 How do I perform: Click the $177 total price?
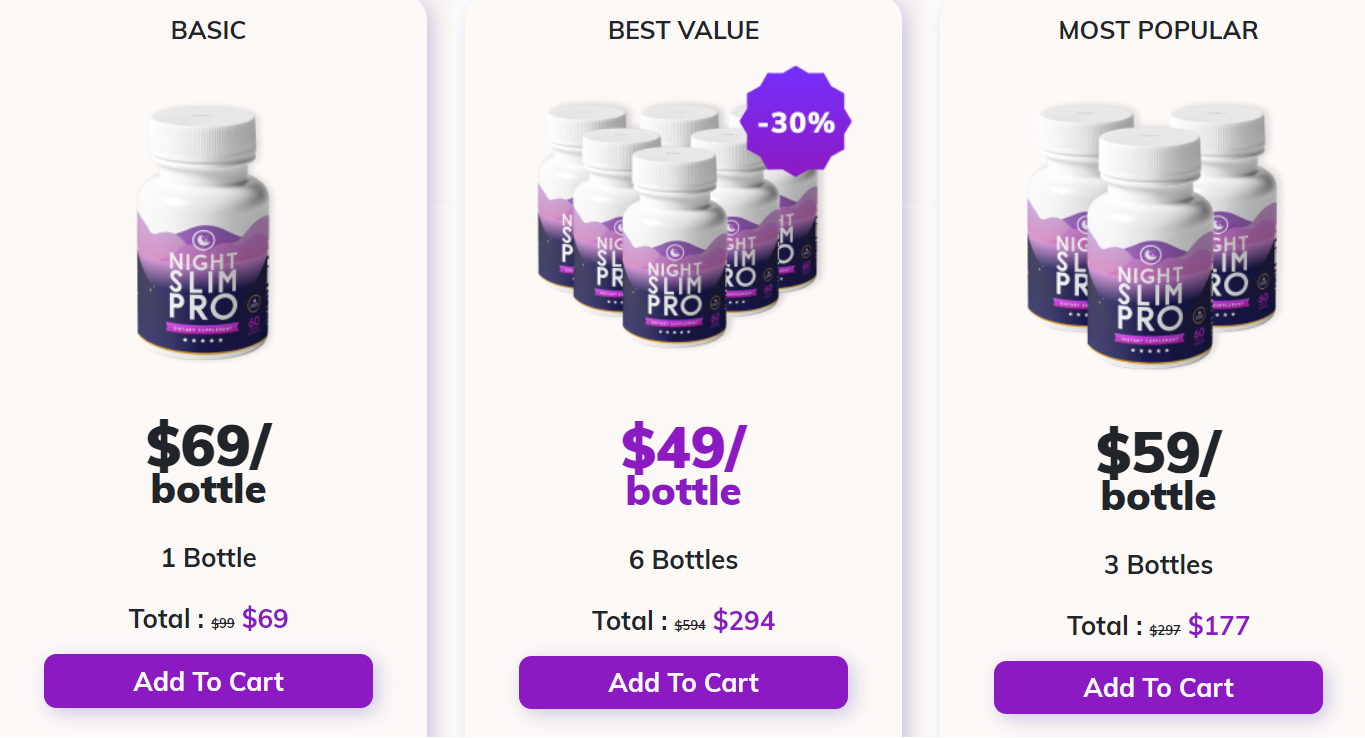click(1219, 626)
